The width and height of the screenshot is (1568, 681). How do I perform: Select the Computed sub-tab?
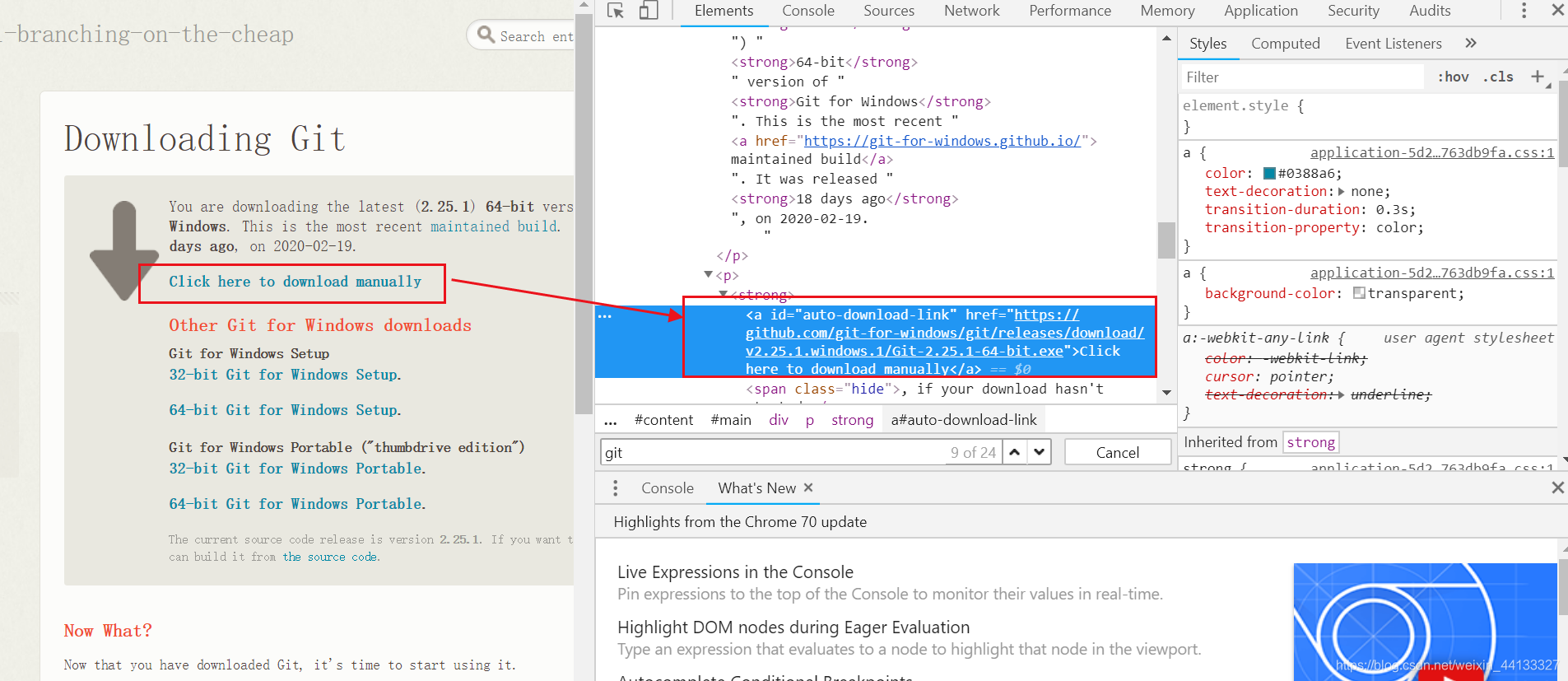click(1286, 44)
